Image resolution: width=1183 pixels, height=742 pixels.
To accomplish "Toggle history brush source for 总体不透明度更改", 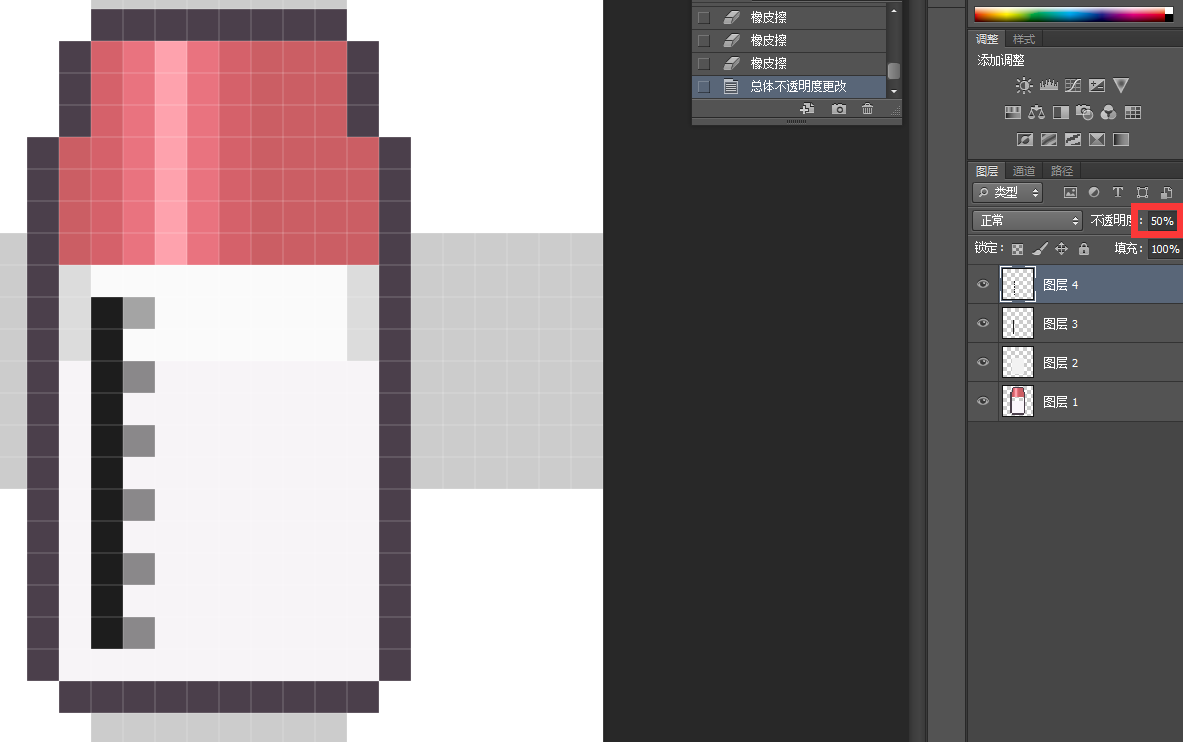I will 703,86.
